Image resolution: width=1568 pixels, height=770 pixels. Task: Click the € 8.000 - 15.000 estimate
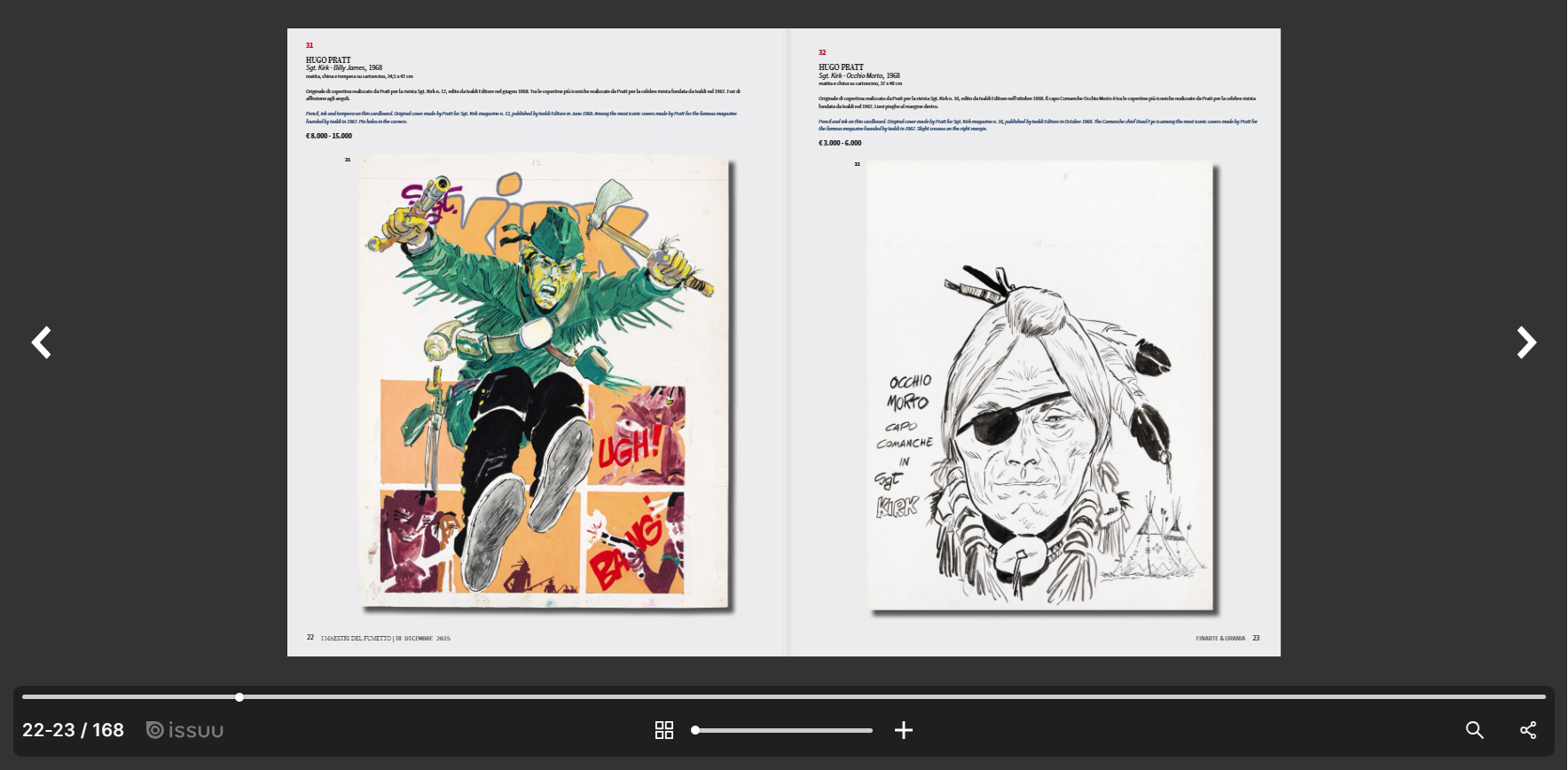(329, 136)
